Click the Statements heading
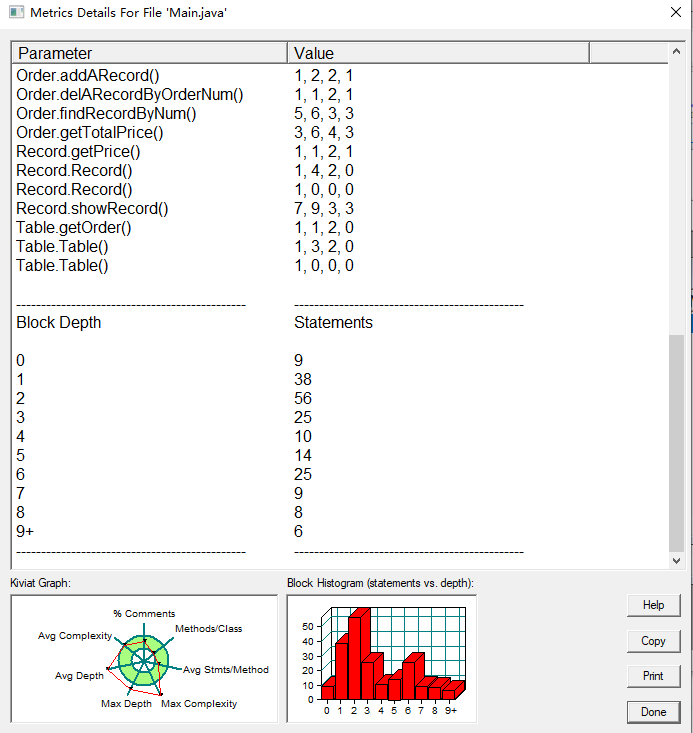 coord(333,323)
